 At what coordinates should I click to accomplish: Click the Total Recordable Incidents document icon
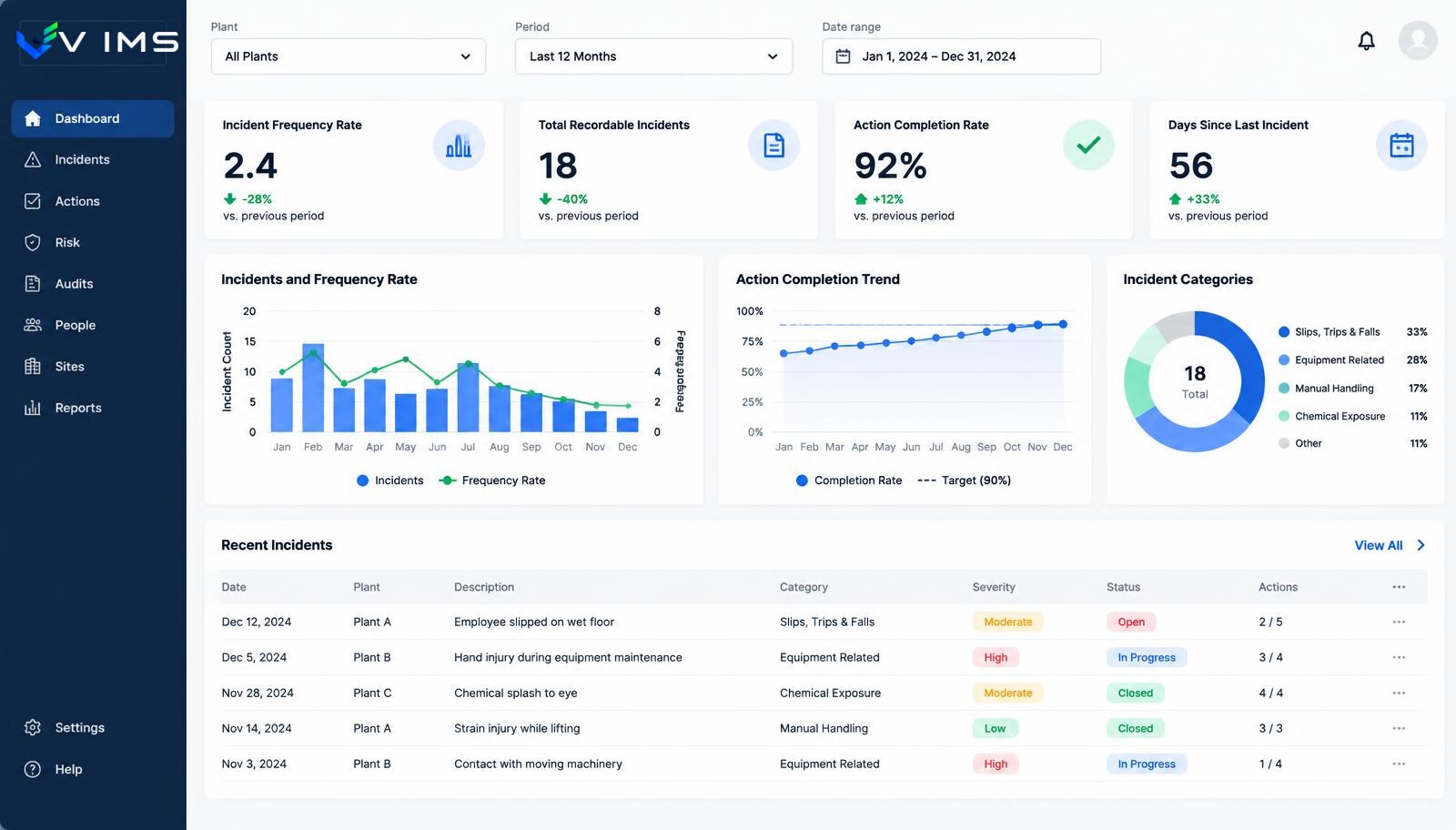[x=773, y=146]
